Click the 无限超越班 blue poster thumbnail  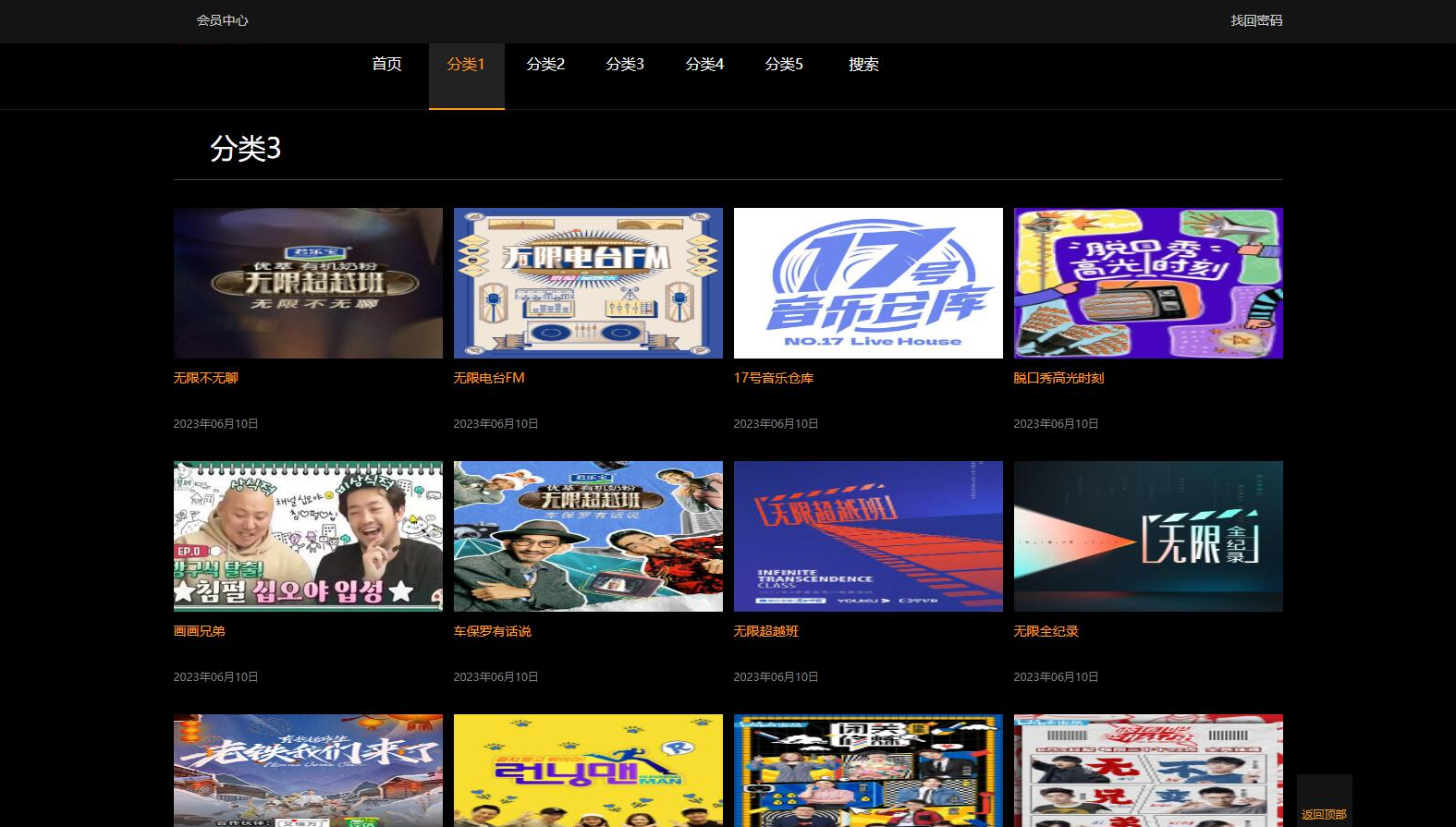coord(868,536)
